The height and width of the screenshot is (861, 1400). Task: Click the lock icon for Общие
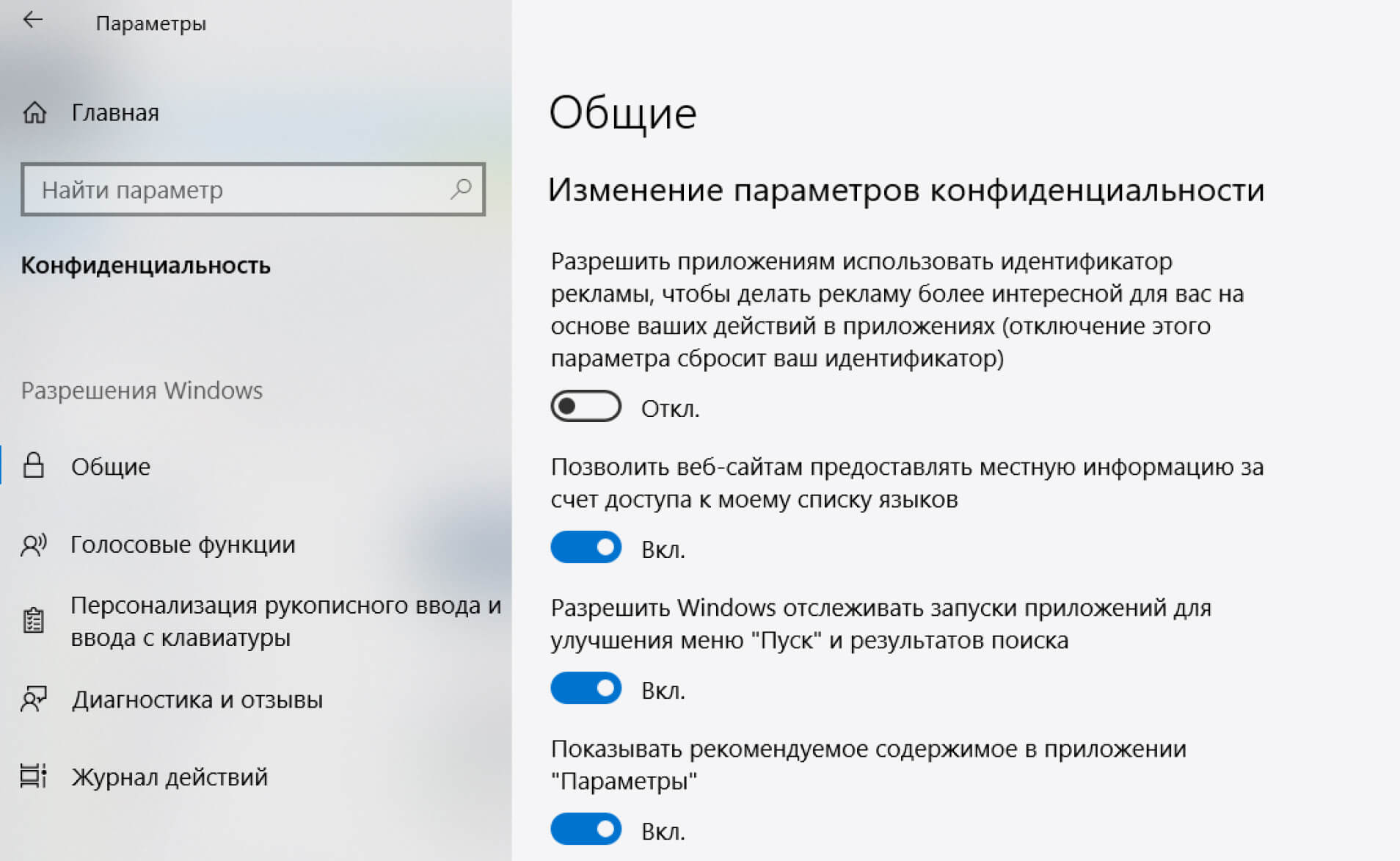[34, 466]
